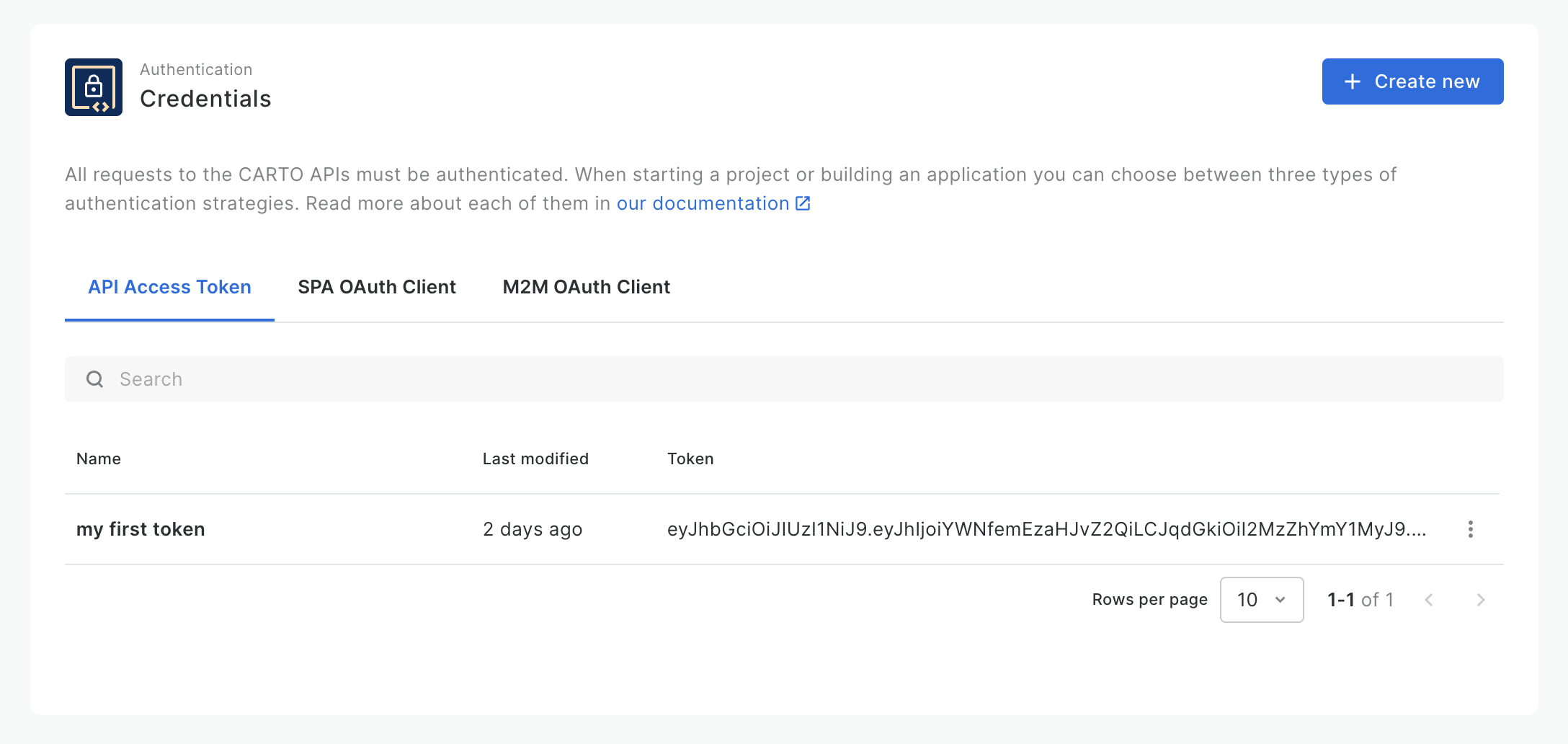Image resolution: width=1568 pixels, height=744 pixels.
Task: Focus the Search input field
Action: [793, 379]
